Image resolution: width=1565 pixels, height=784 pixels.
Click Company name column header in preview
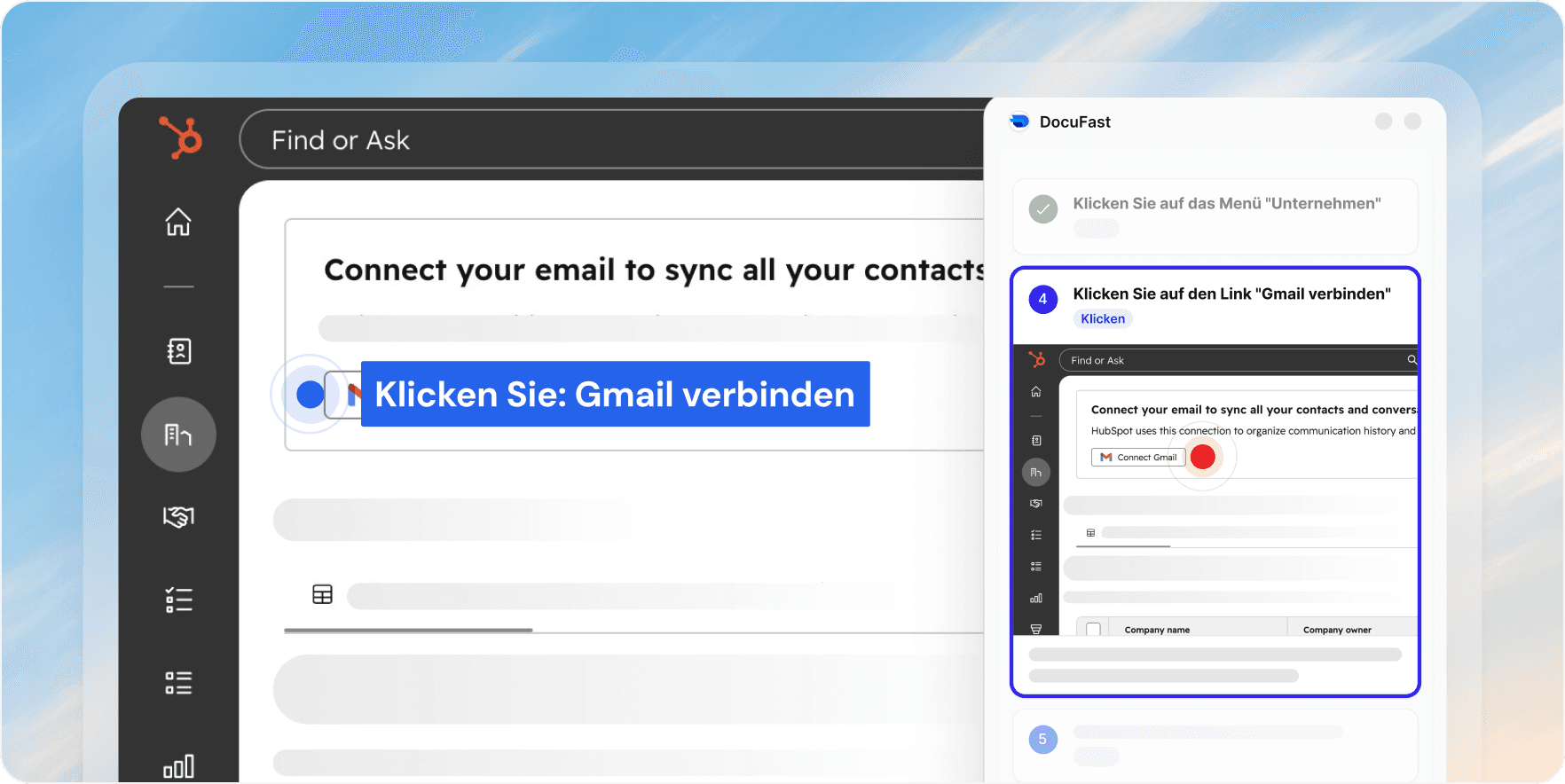pyautogui.click(x=1157, y=630)
